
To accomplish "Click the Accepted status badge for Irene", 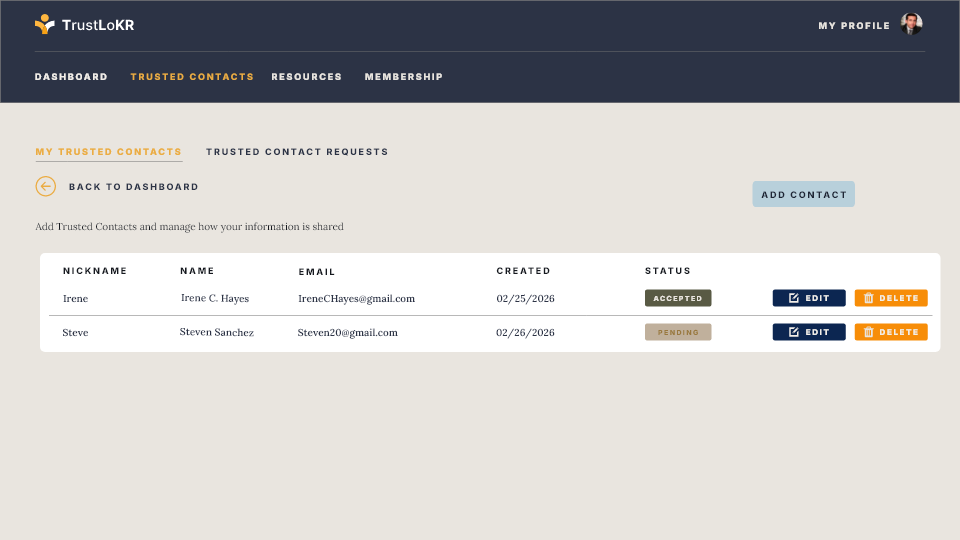I will point(678,298).
